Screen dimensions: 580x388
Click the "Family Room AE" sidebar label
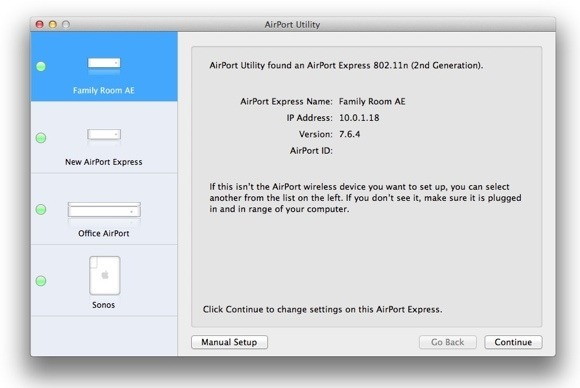(x=104, y=90)
